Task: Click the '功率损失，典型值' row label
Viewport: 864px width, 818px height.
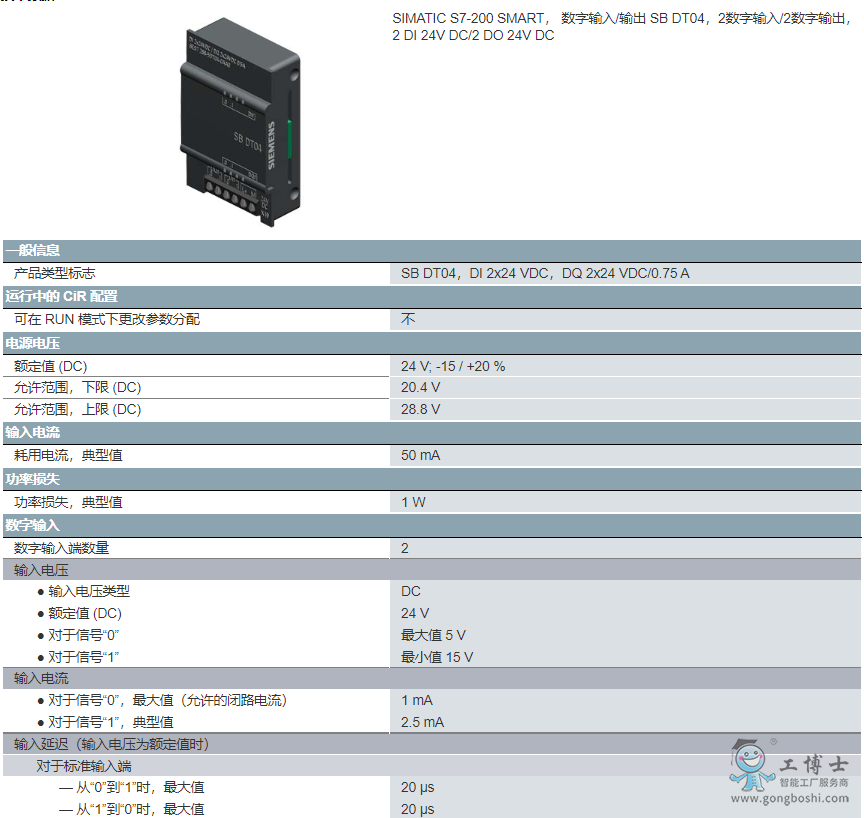Action: pyautogui.click(x=68, y=502)
